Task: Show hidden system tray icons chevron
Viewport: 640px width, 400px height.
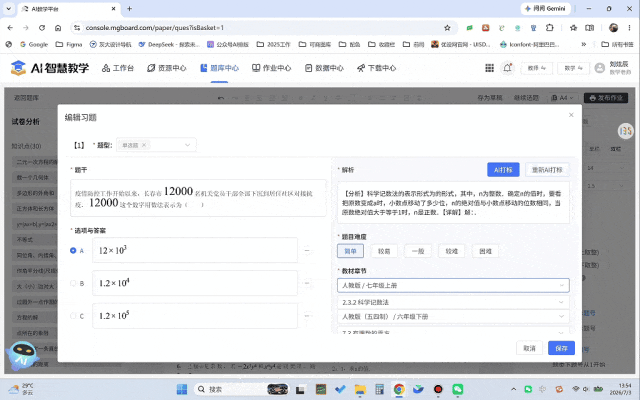Action: (513, 389)
